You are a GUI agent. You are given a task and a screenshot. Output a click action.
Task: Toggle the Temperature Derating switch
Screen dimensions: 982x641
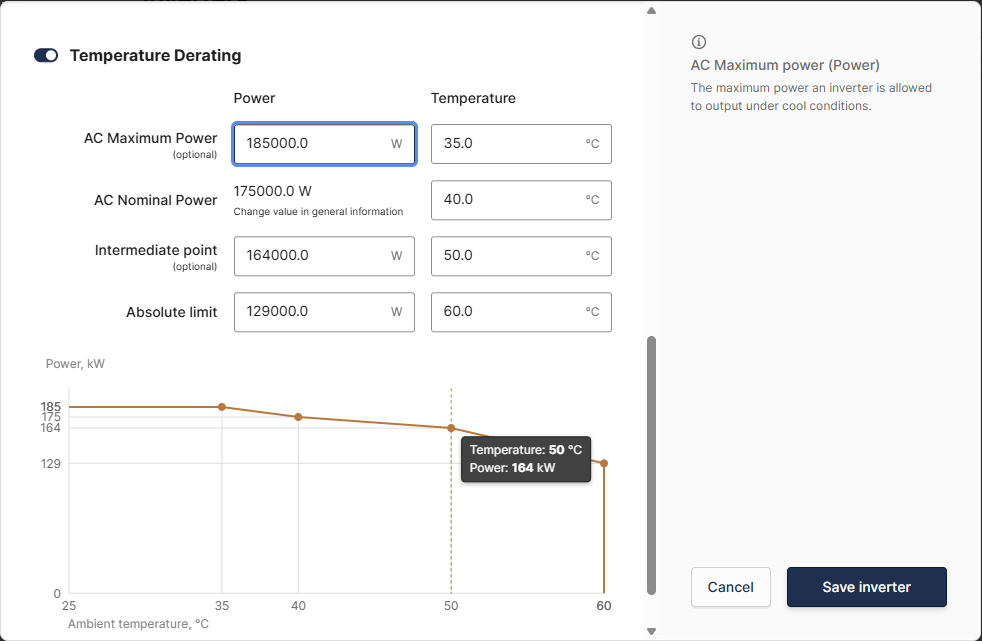click(46, 56)
